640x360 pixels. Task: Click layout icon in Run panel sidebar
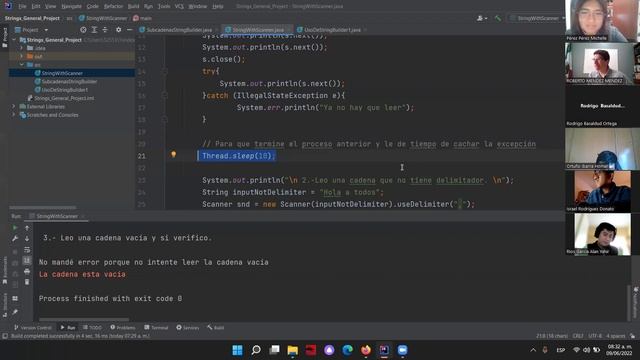15,298
